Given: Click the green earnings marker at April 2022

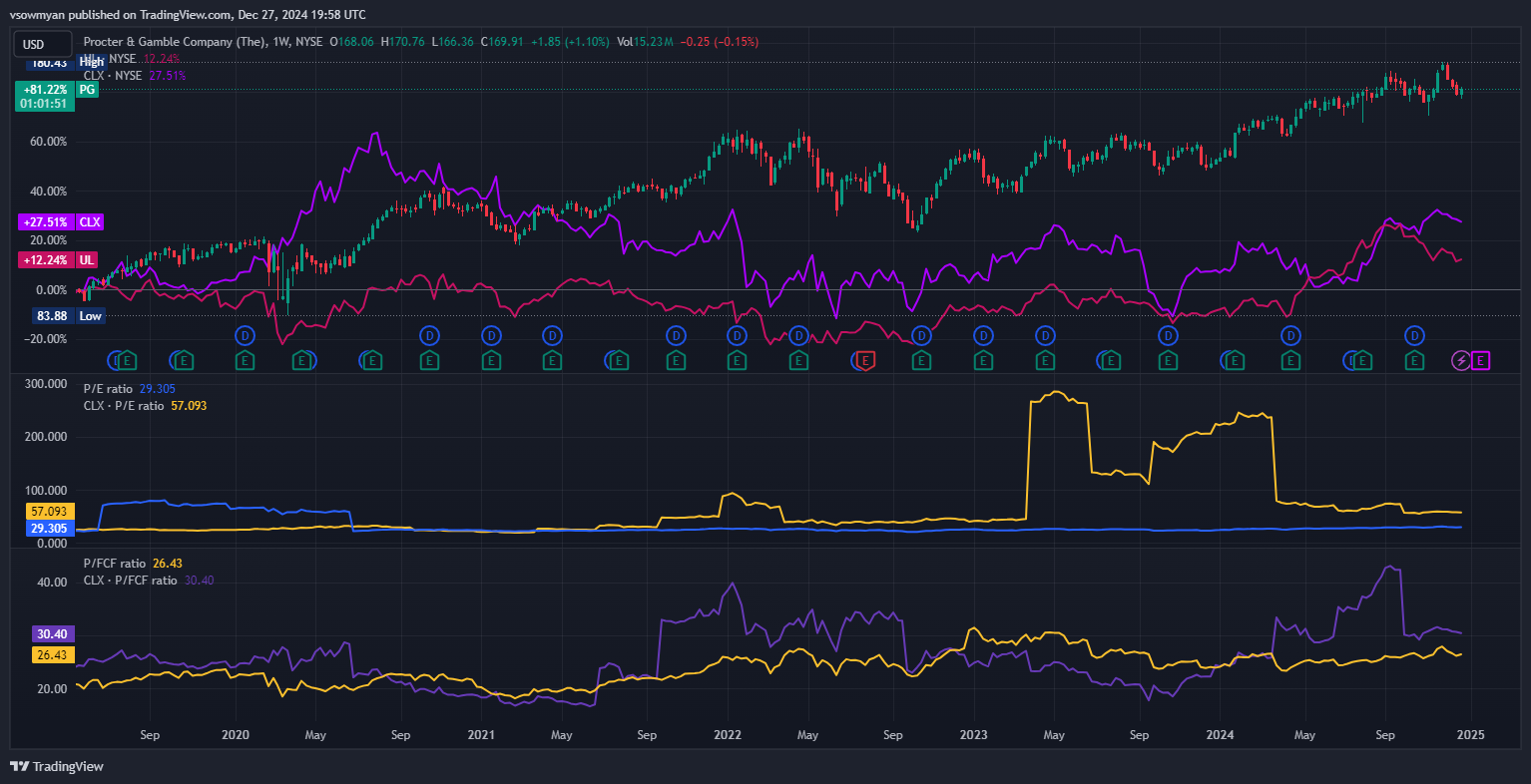Looking at the screenshot, I should (798, 360).
